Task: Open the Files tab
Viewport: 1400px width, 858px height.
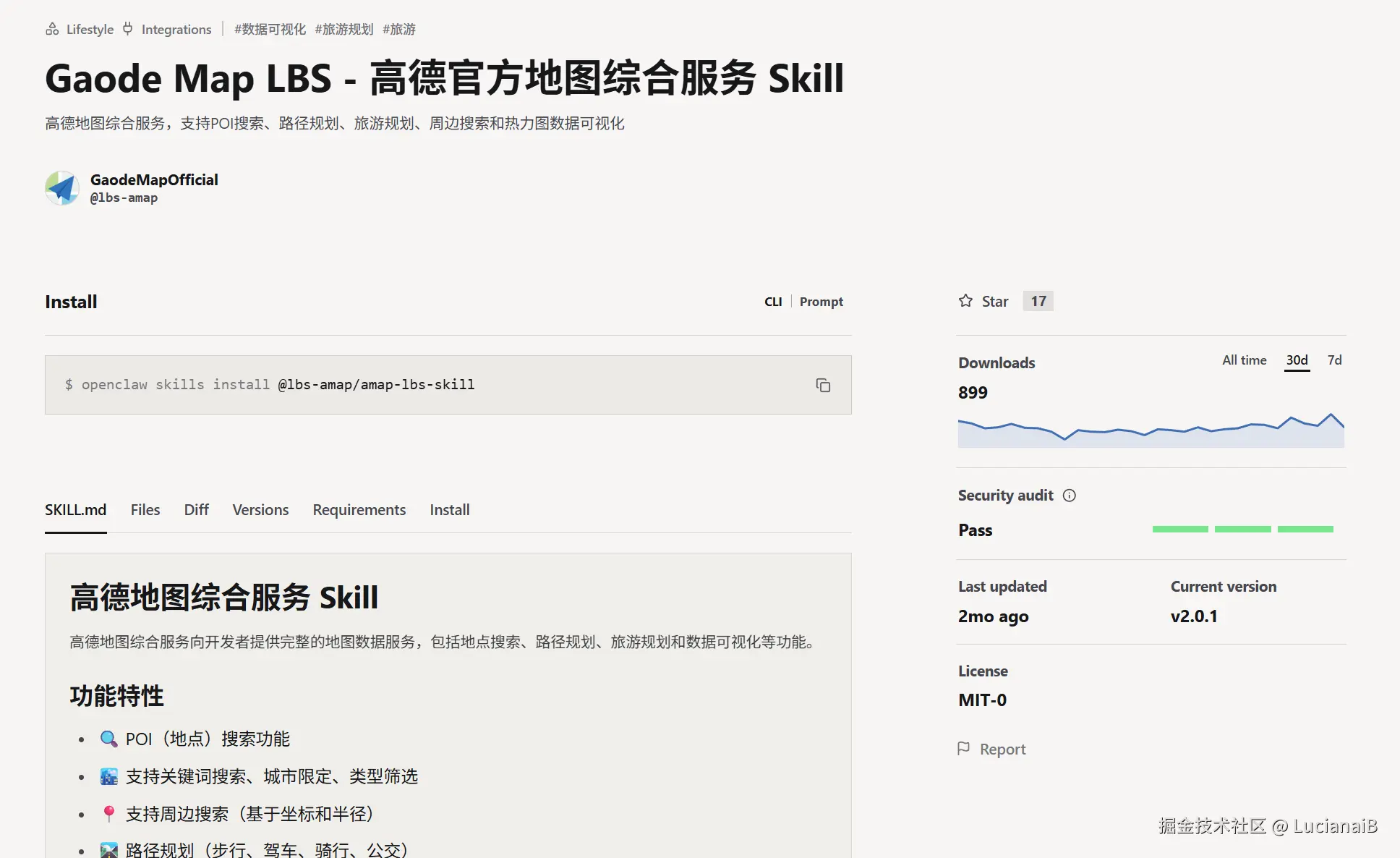Action: (x=145, y=510)
